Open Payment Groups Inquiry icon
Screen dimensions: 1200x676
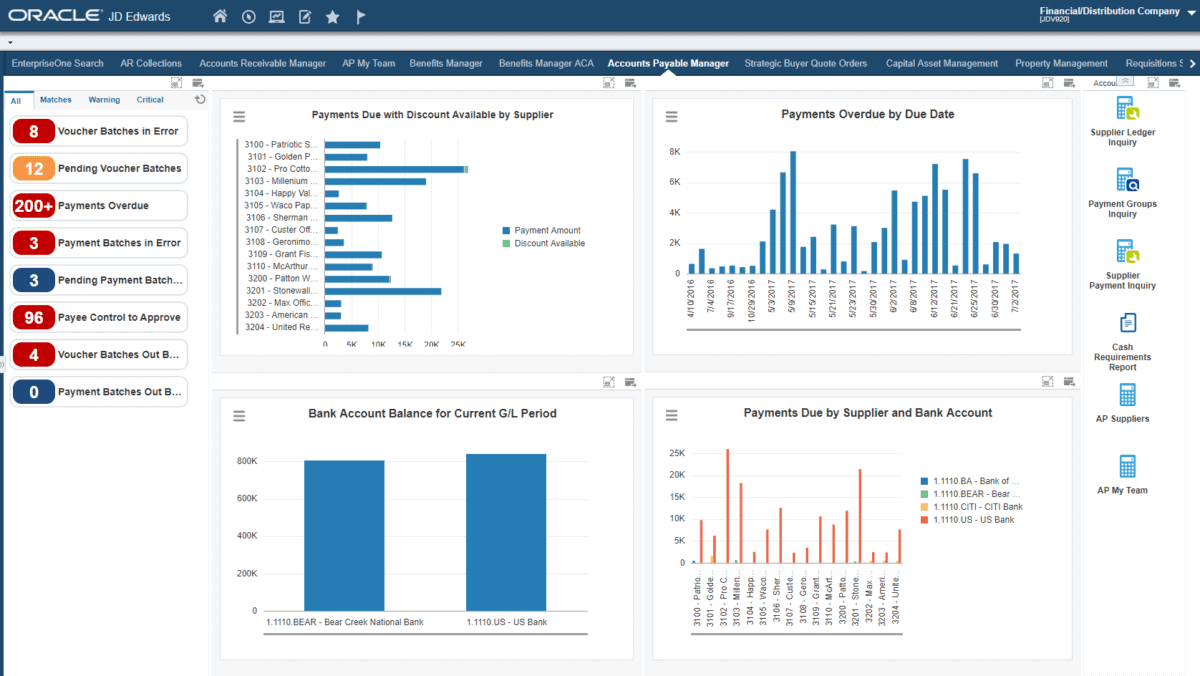(1127, 180)
